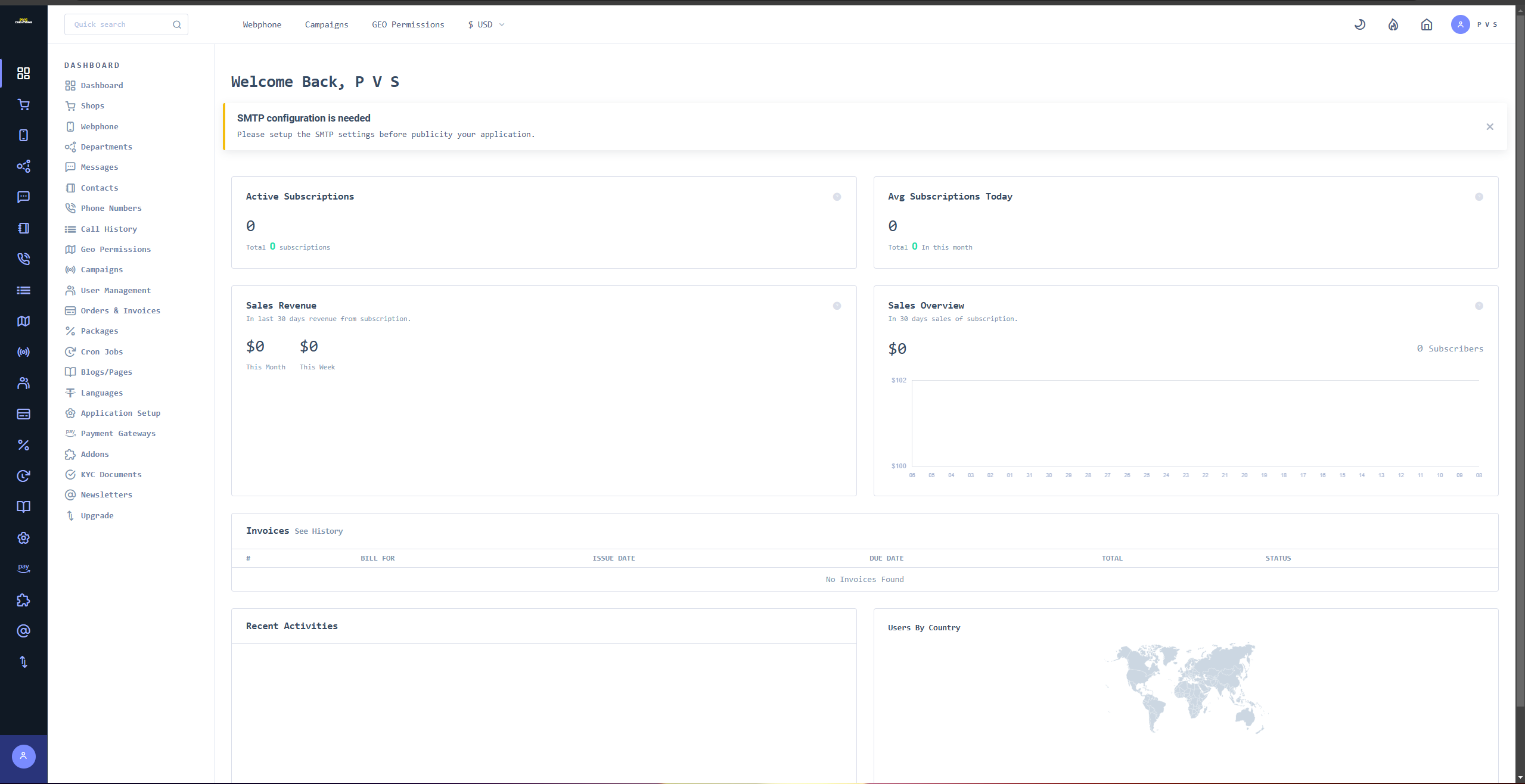Go to Payment Gateways in sidebar

118,434
